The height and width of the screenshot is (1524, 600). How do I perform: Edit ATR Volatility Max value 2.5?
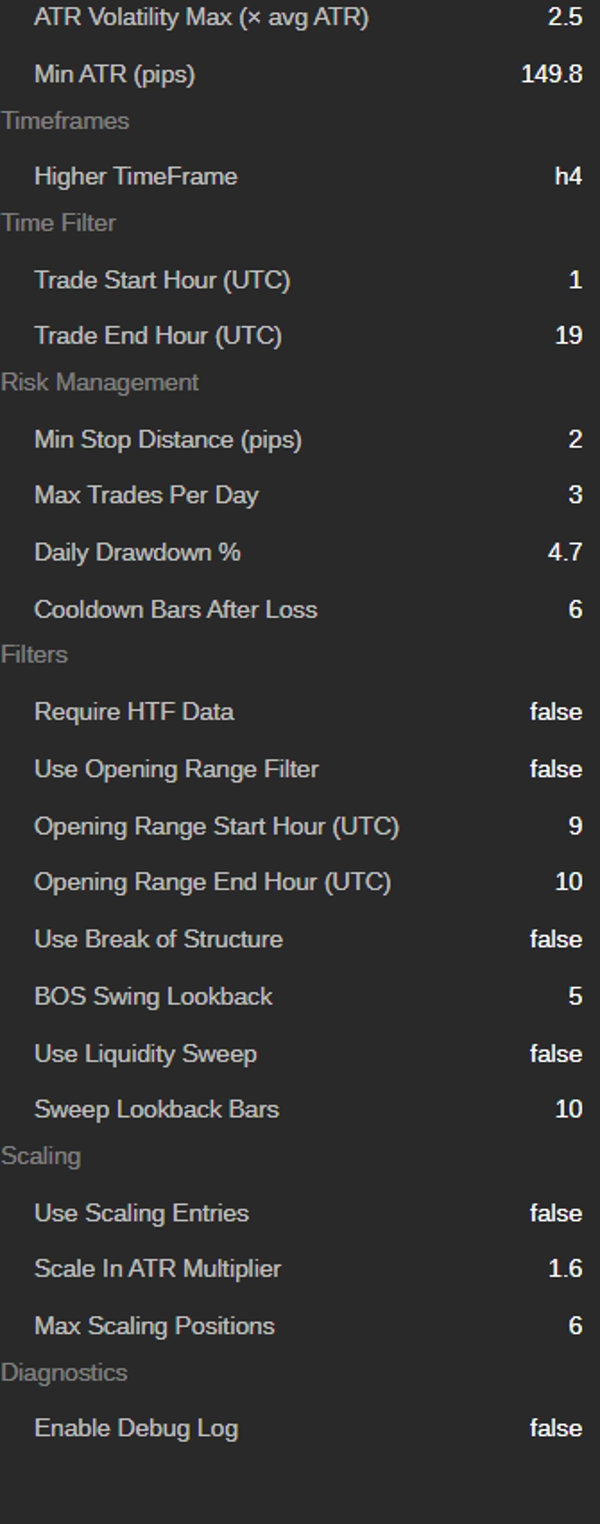(565, 17)
